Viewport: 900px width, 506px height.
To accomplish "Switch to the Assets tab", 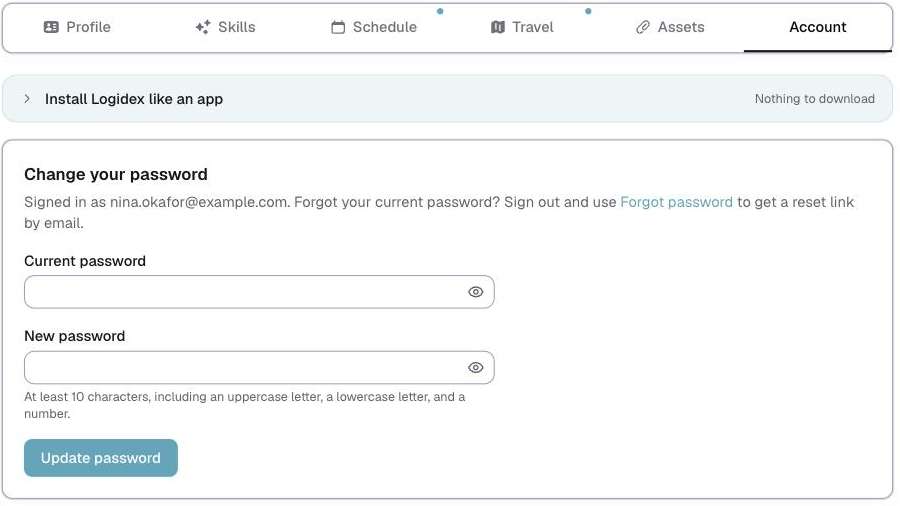I will pyautogui.click(x=670, y=27).
